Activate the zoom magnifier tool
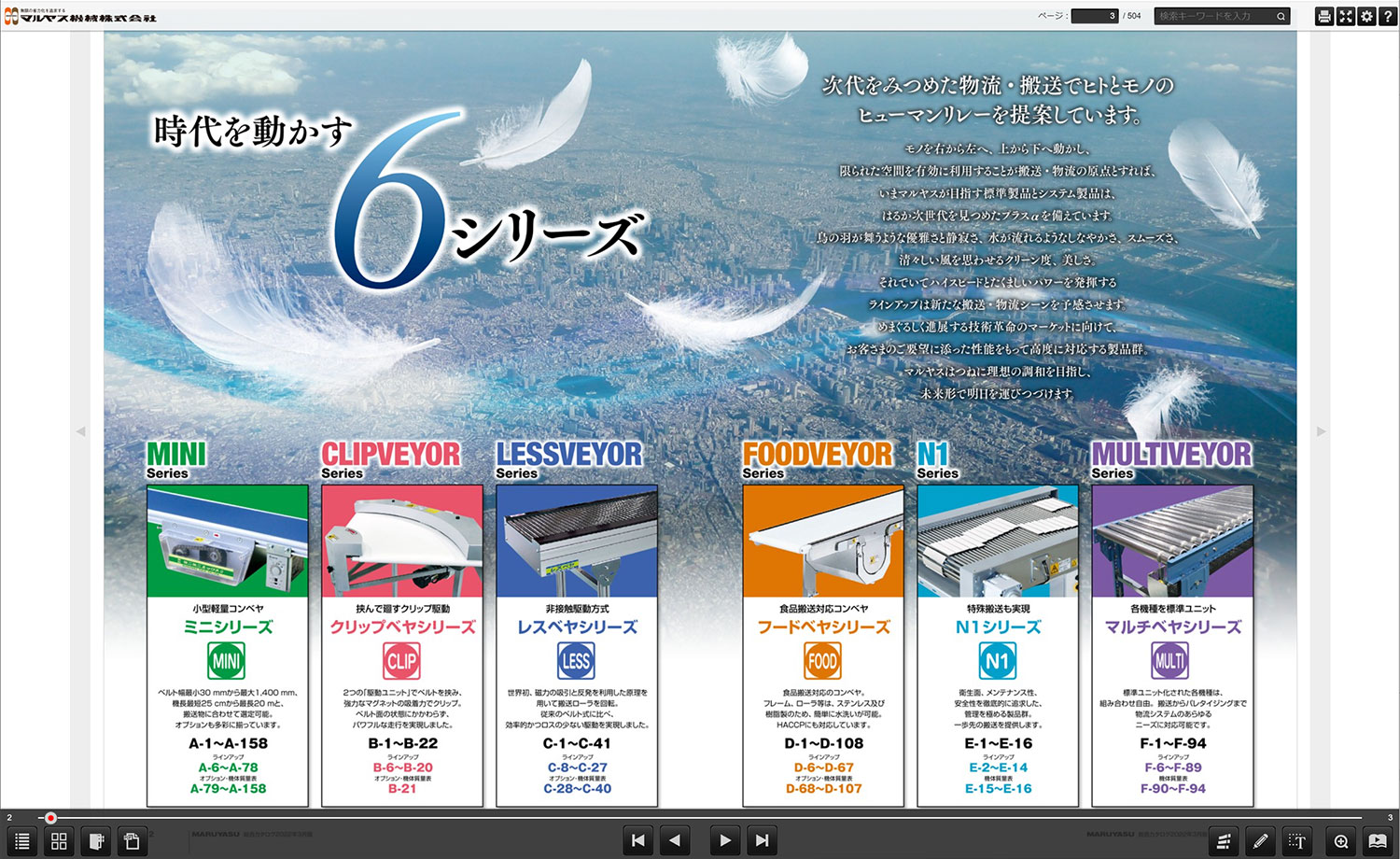Viewport: 1400px width, 859px height. [1341, 841]
